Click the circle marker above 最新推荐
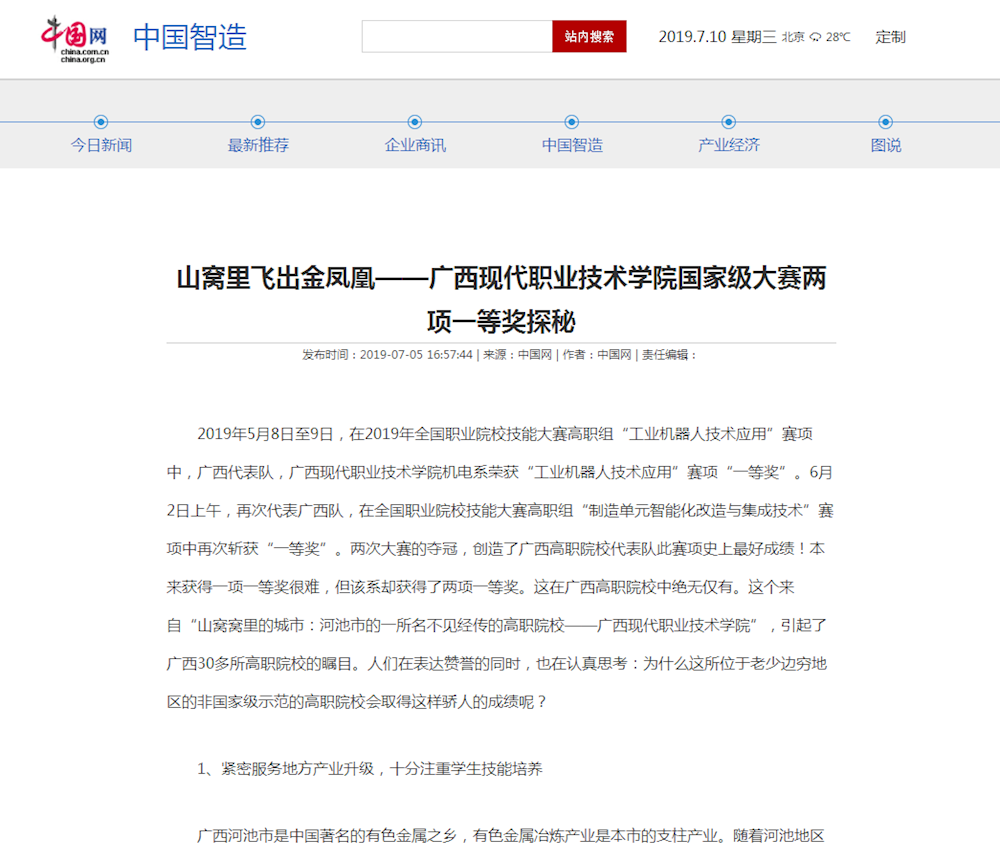Viewport: 1000px width, 861px height. tap(258, 122)
